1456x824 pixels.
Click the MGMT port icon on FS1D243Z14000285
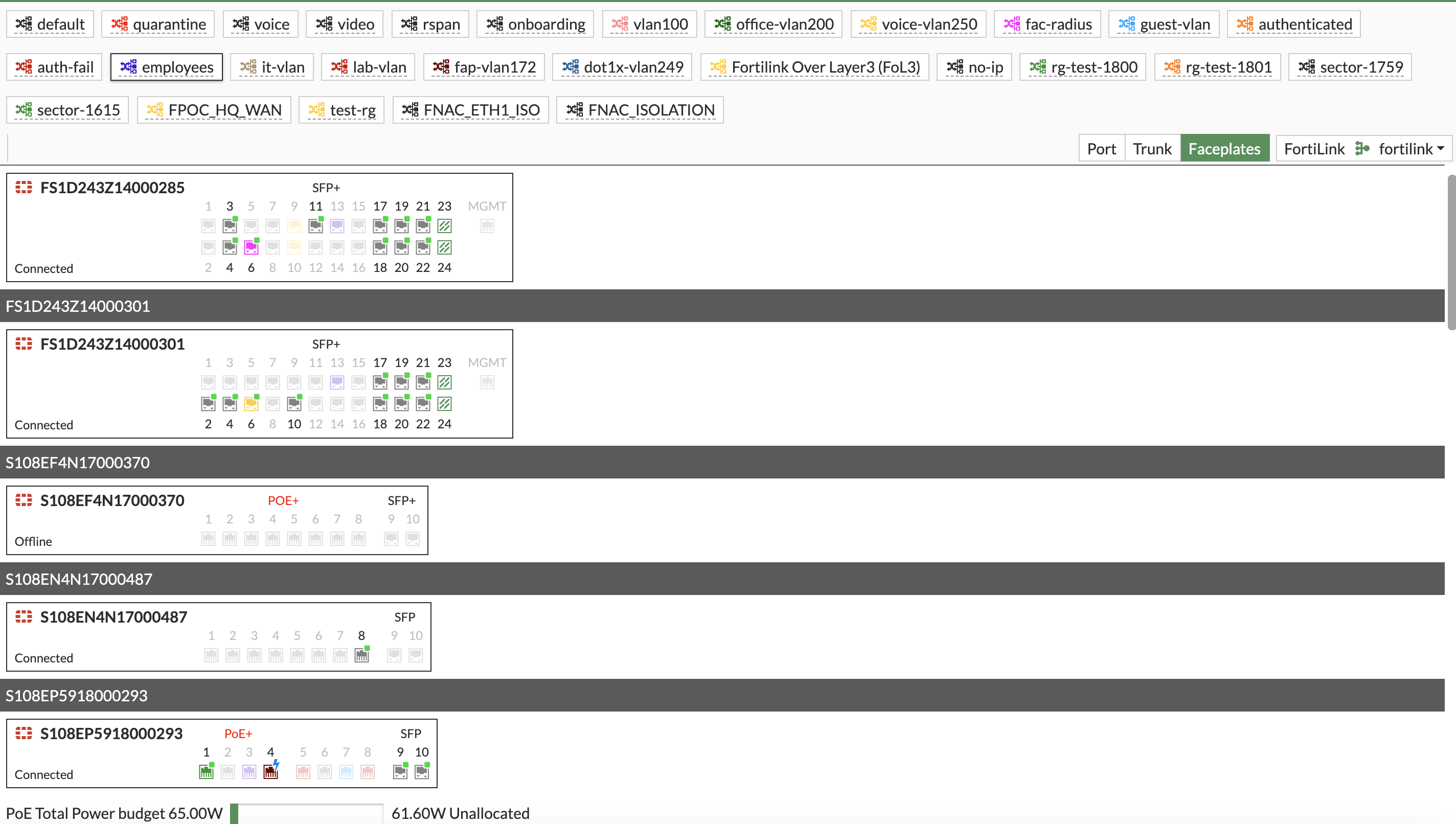click(x=487, y=225)
